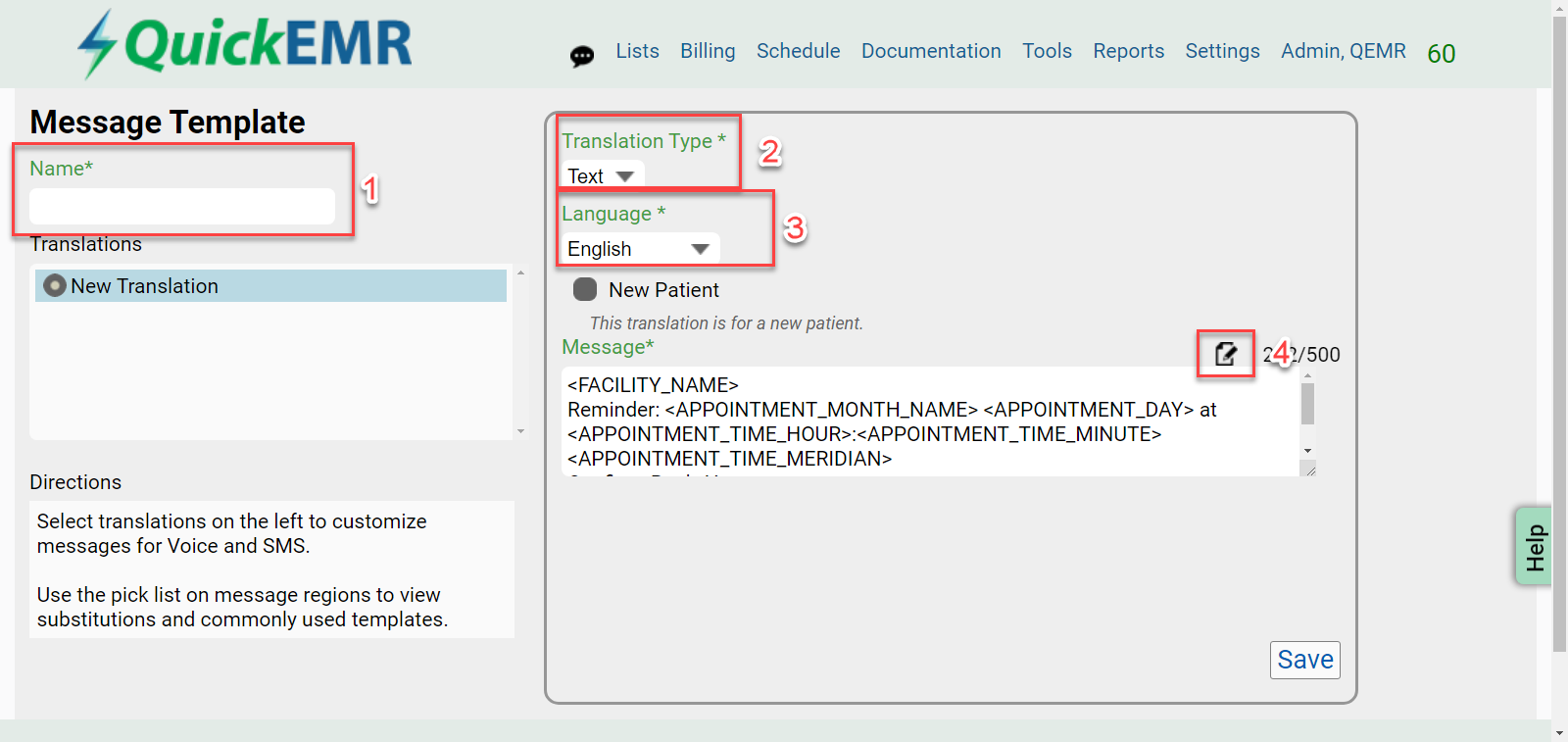
Task: Click the session timer 60
Action: click(x=1441, y=53)
